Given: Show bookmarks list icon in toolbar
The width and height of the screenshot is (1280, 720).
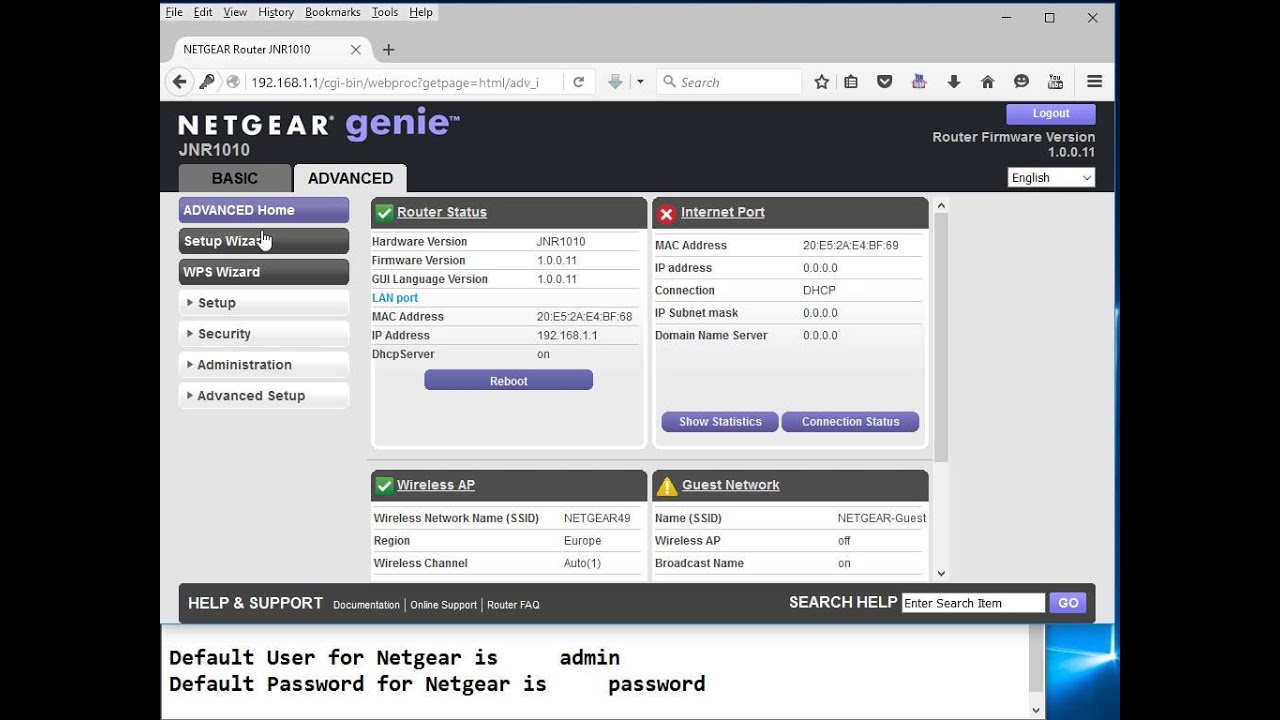Looking at the screenshot, I should [x=851, y=82].
